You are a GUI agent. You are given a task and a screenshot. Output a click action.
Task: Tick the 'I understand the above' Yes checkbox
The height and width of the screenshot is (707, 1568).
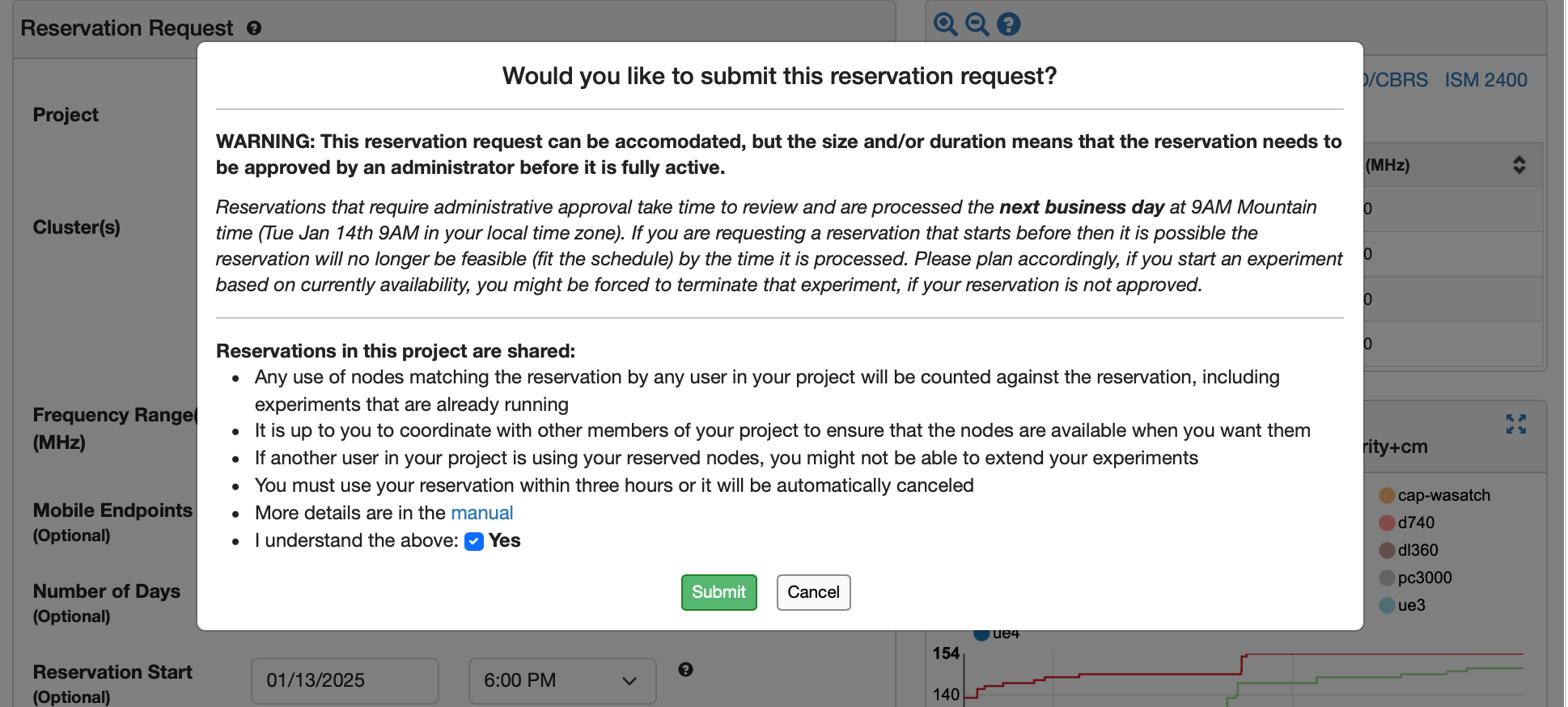pyautogui.click(x=474, y=541)
